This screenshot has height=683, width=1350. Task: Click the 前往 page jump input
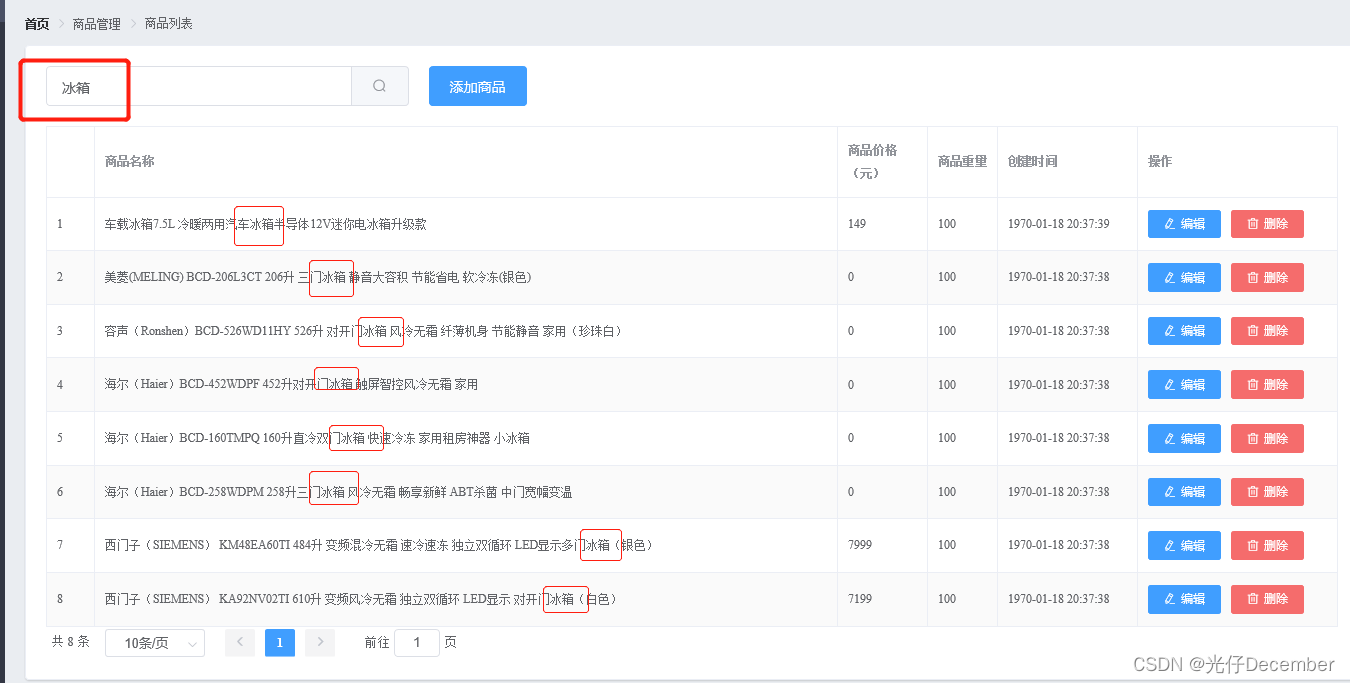point(417,643)
